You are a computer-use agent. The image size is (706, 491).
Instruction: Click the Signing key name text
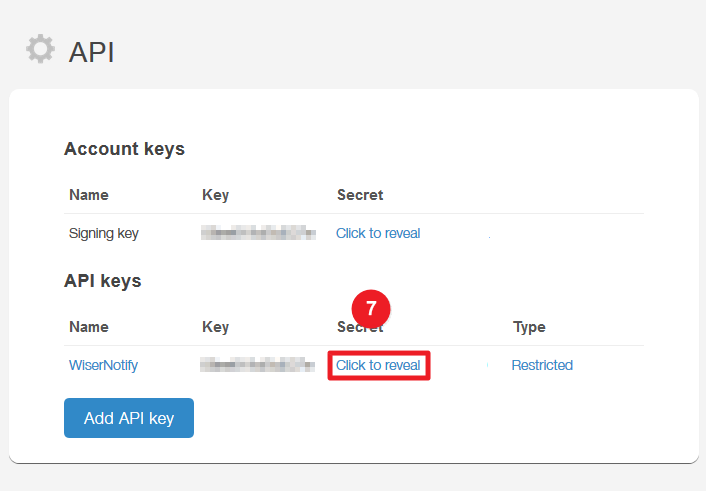[104, 233]
